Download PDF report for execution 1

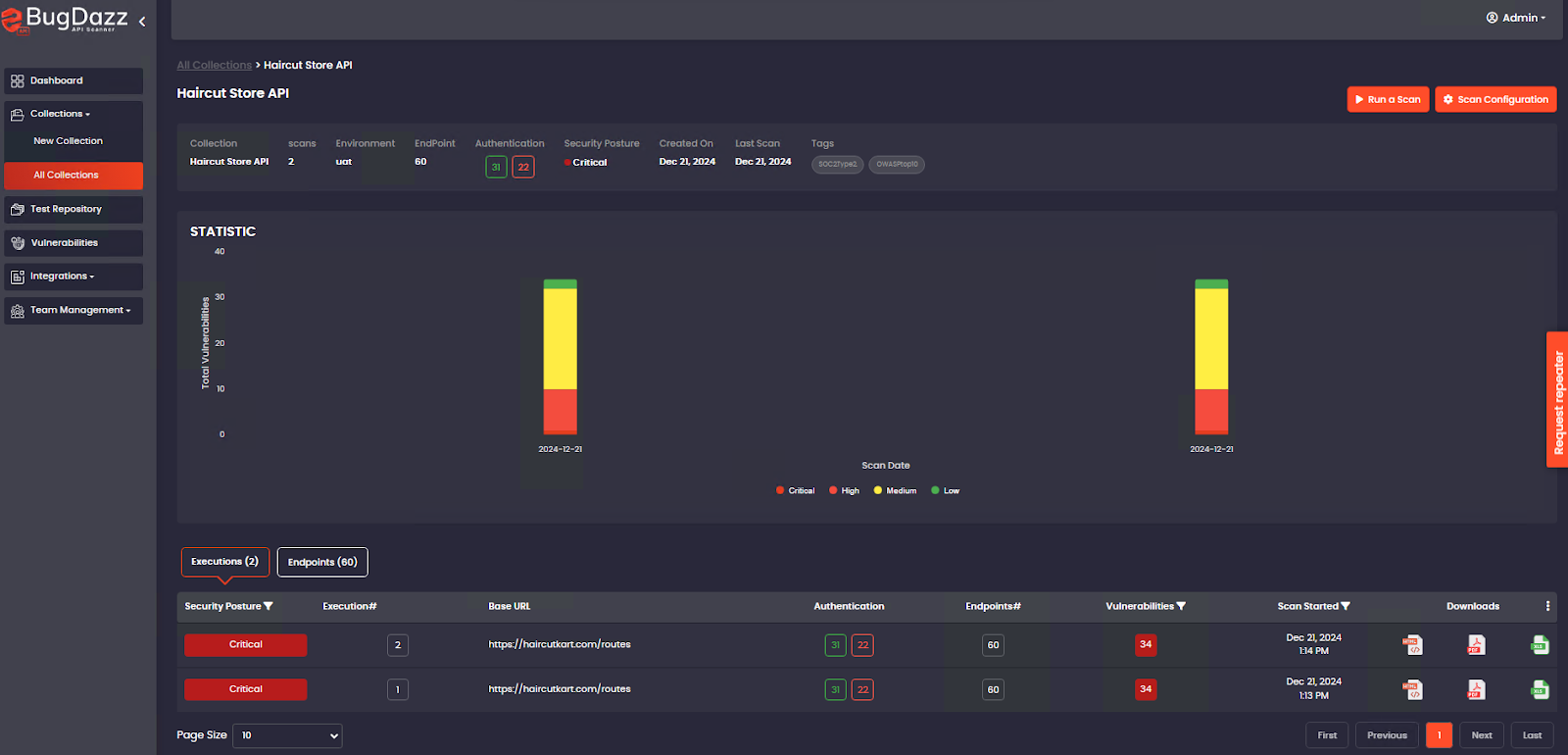1476,689
